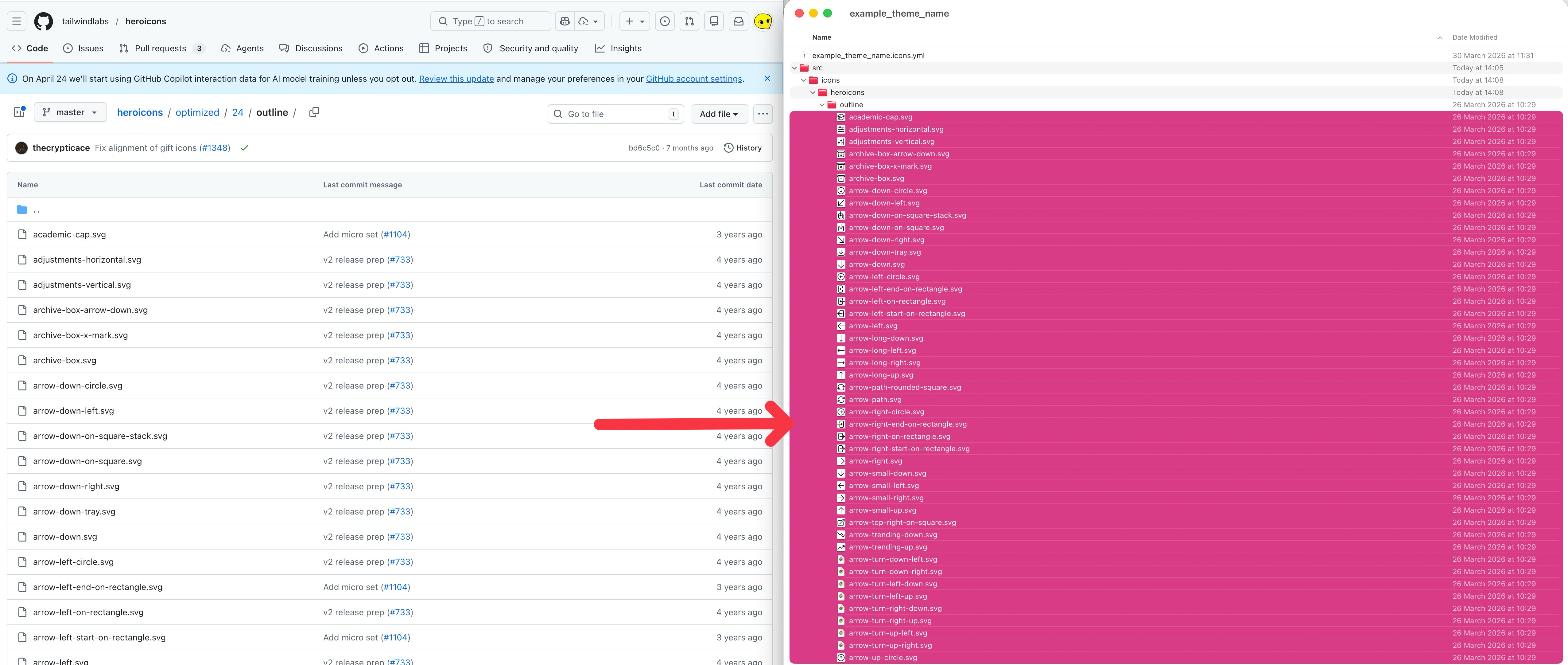The height and width of the screenshot is (665, 1568).
Task: Open the Copilot chat icon
Action: tap(565, 21)
